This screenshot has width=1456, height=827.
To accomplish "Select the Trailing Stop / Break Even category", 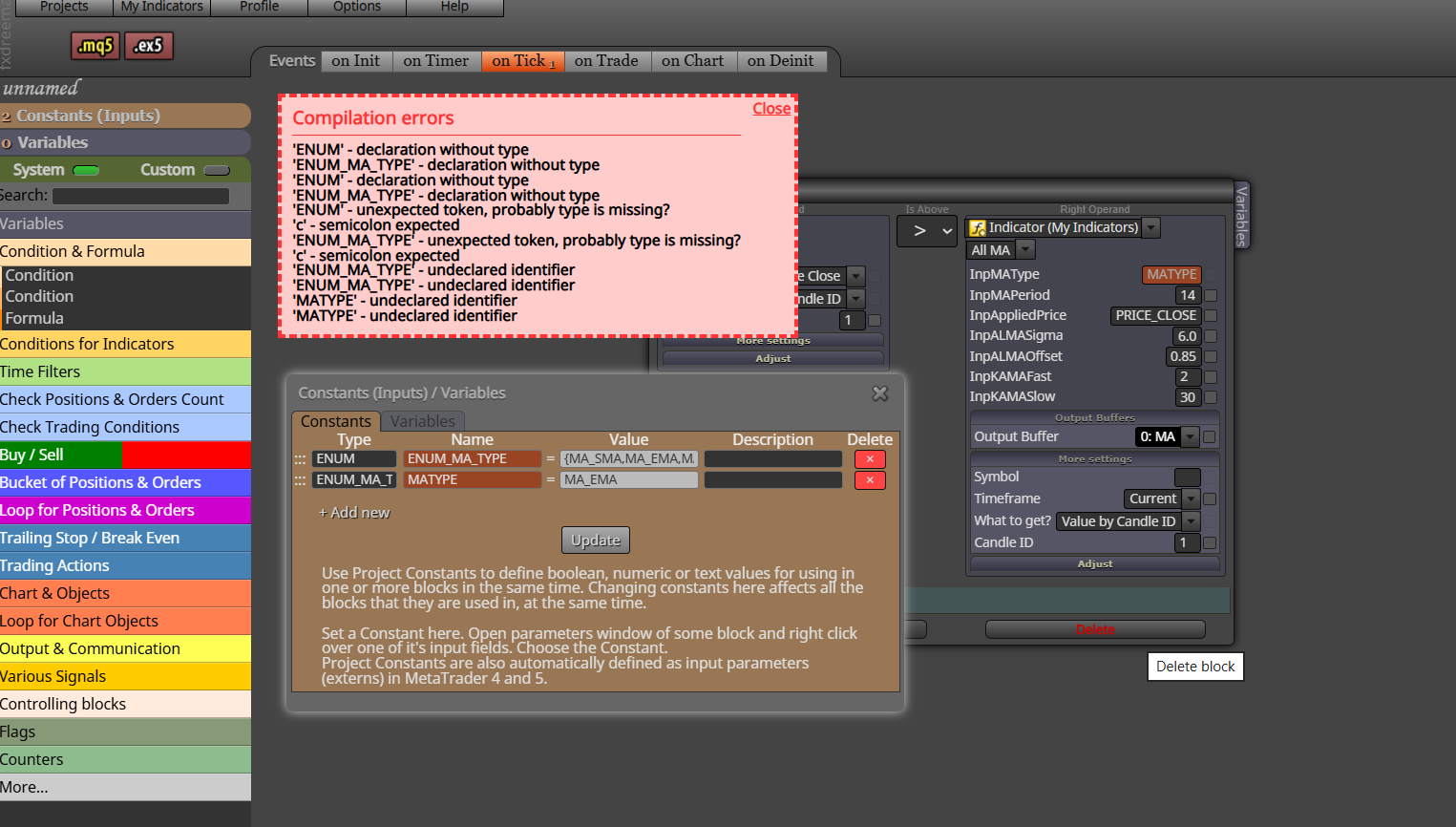I will [125, 539].
